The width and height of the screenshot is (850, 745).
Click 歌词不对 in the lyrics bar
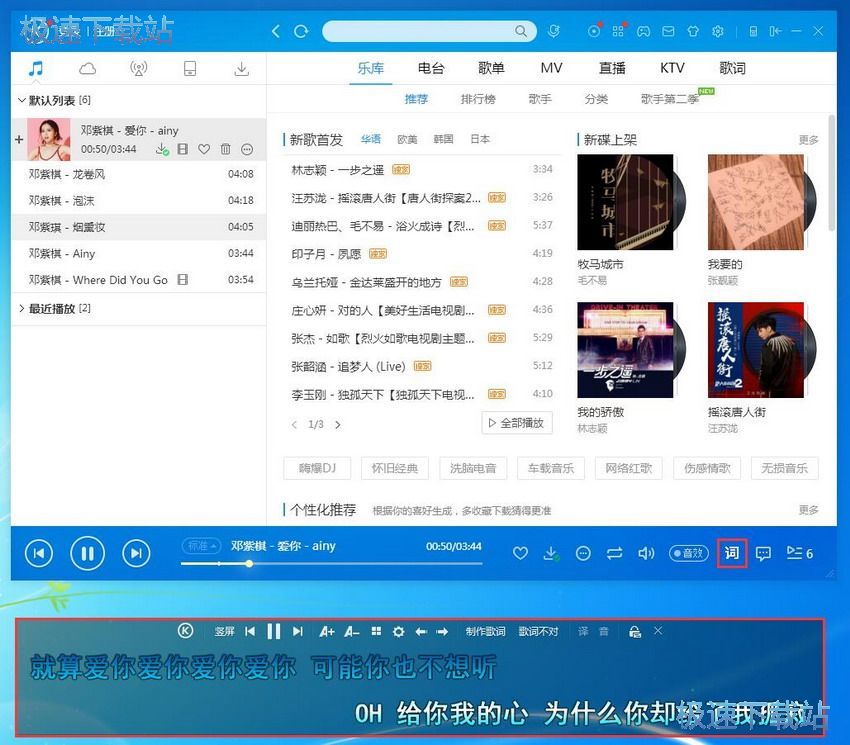[538, 632]
